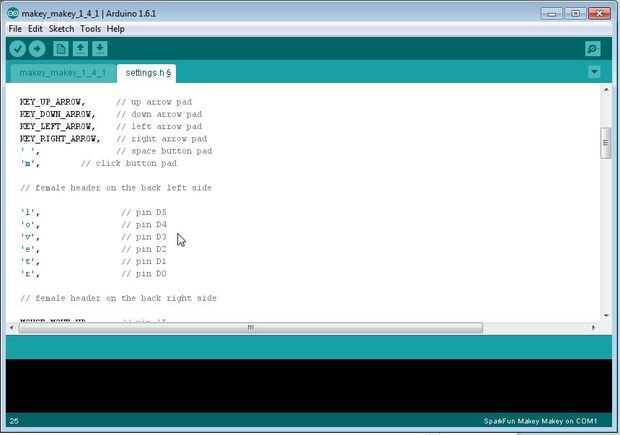Click the vertical scrollbar down arrow

click(x=606, y=316)
